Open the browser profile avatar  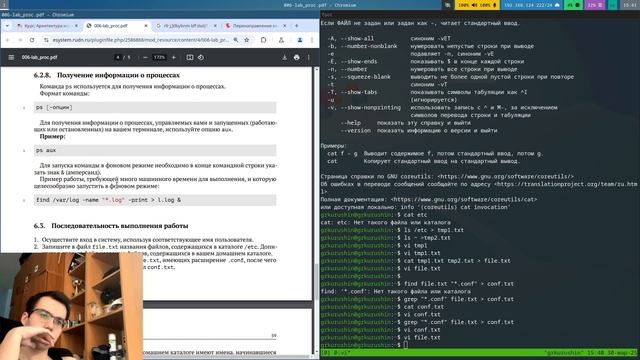pos(300,40)
